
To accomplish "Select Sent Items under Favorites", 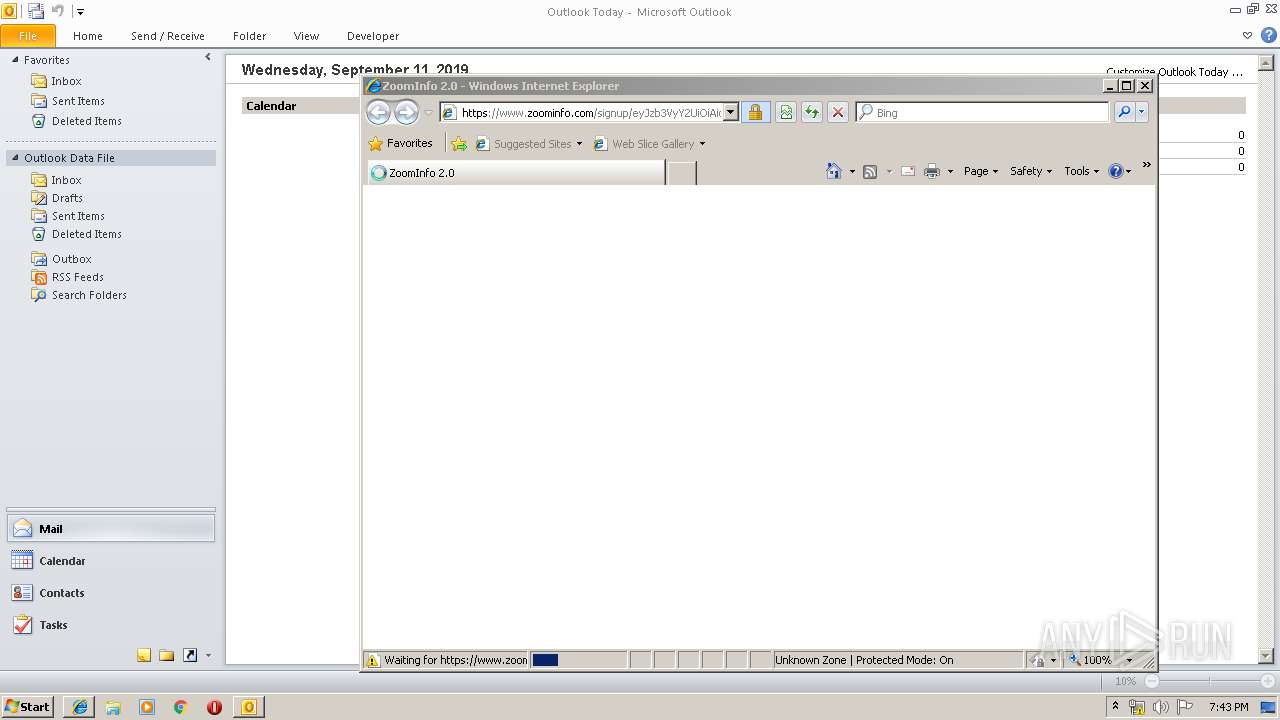I will tap(78, 101).
